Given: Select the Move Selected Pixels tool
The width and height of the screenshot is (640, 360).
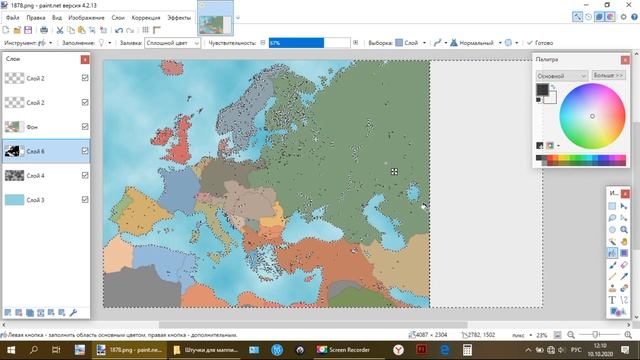Looking at the screenshot, I should point(624,206).
